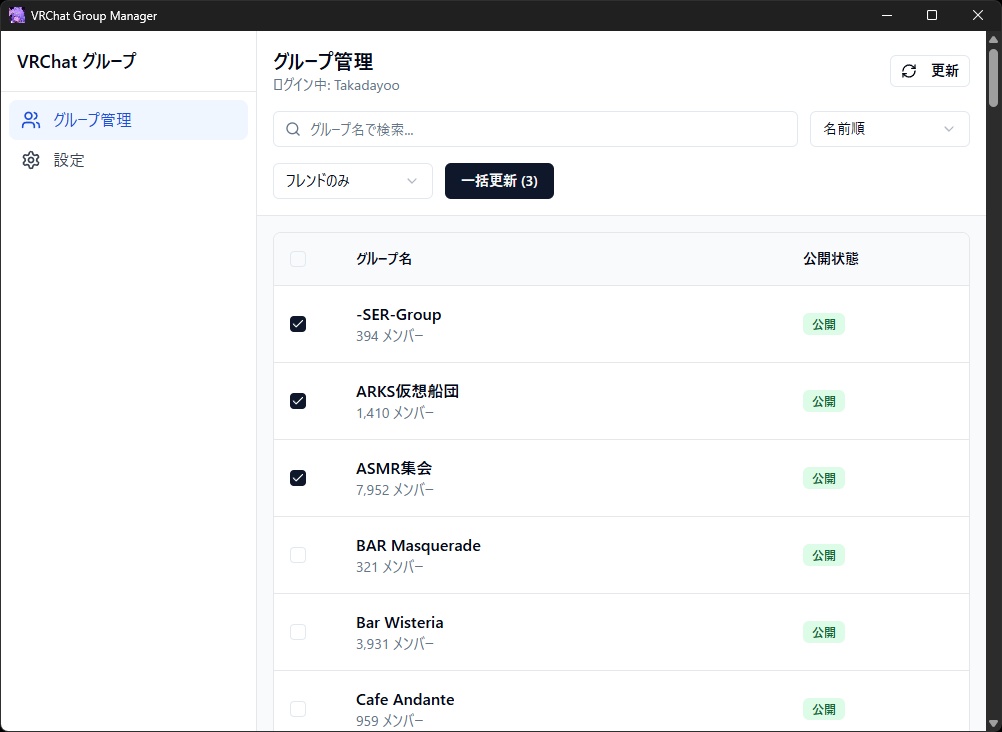Click the gear icon next to 設定
This screenshot has width=1002, height=732.
(31, 160)
